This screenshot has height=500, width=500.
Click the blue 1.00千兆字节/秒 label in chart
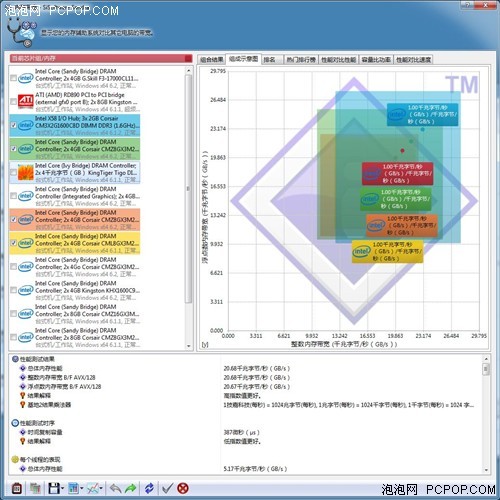pos(422,115)
